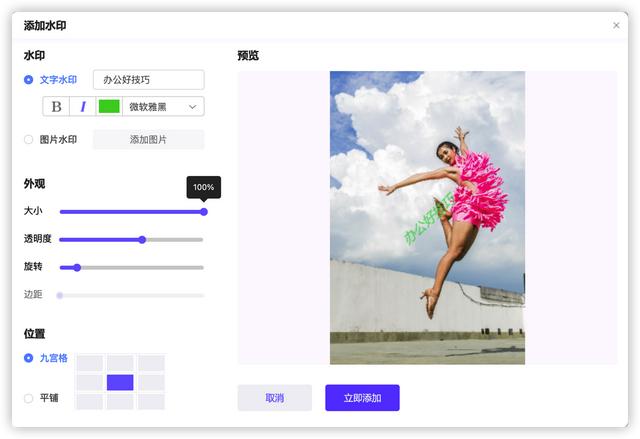Select the top-center grid cell

click(x=120, y=363)
